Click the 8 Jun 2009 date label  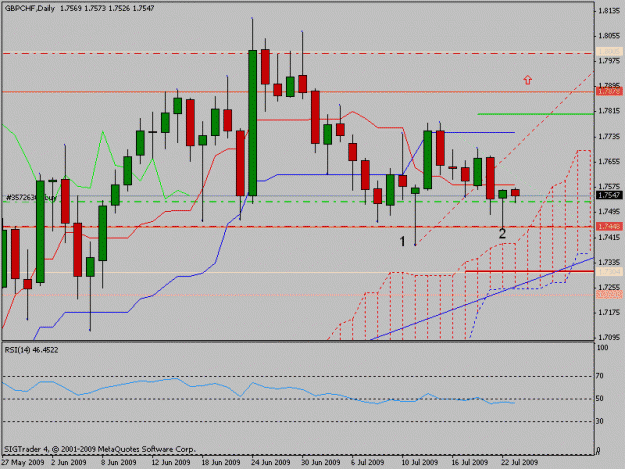(119, 463)
